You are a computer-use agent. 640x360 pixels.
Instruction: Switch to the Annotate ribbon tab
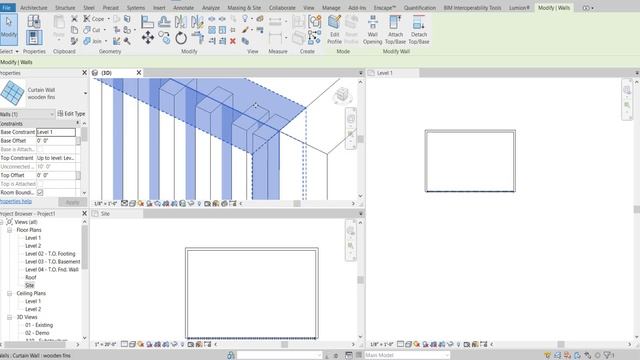tap(183, 8)
